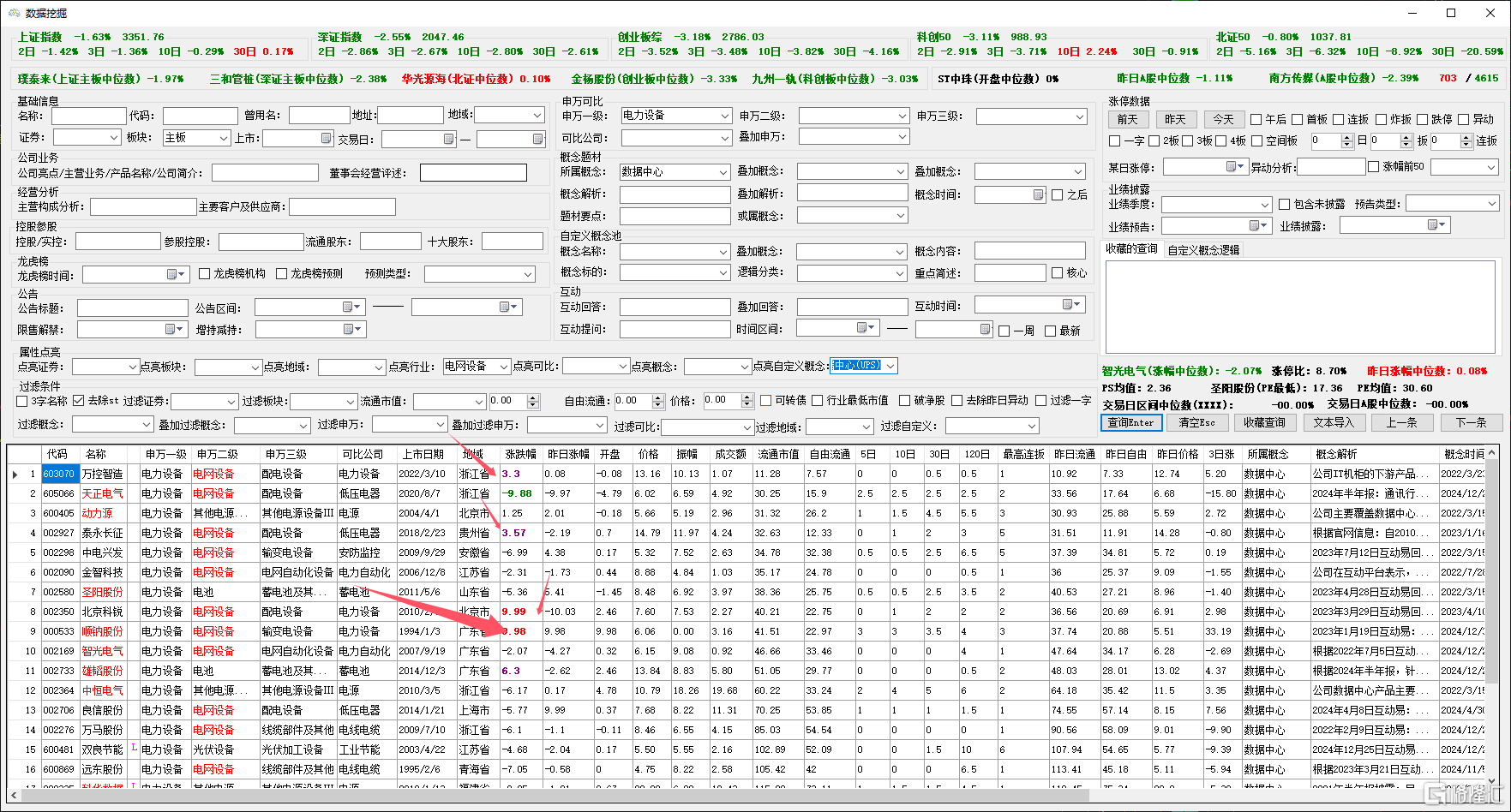Toggle the 龙虎榜机构 checkbox
Image resolution: width=1511 pixels, height=812 pixels.
[x=204, y=274]
